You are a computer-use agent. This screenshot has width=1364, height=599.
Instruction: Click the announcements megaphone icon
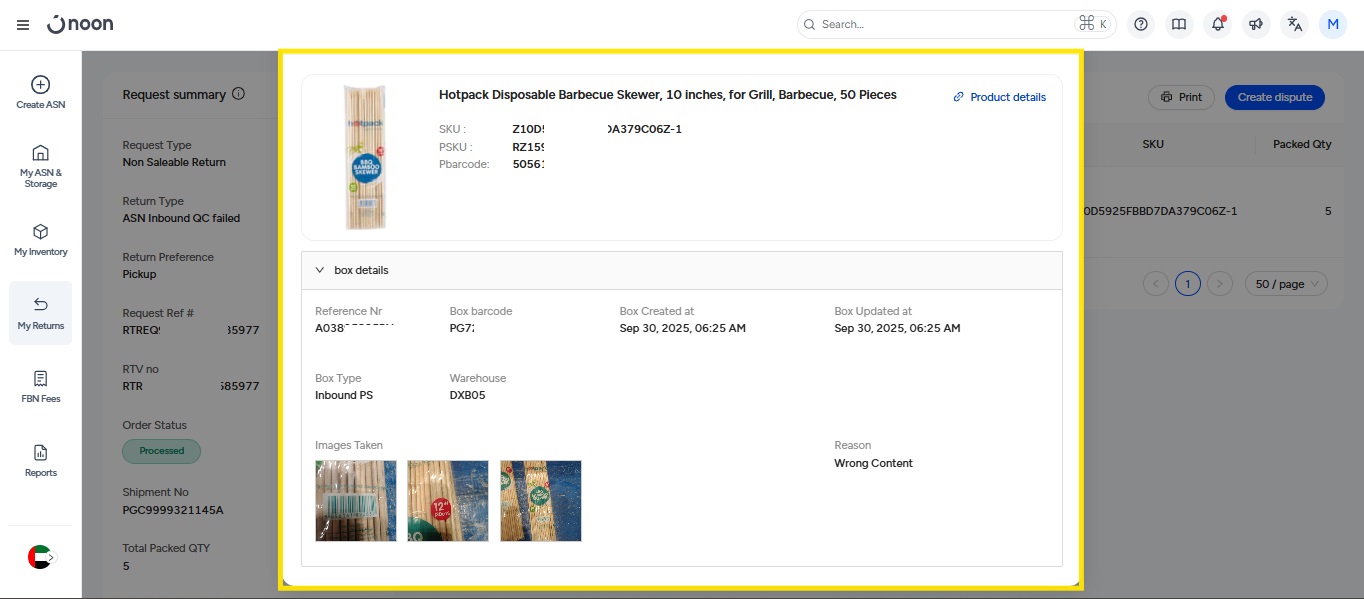1256,25
